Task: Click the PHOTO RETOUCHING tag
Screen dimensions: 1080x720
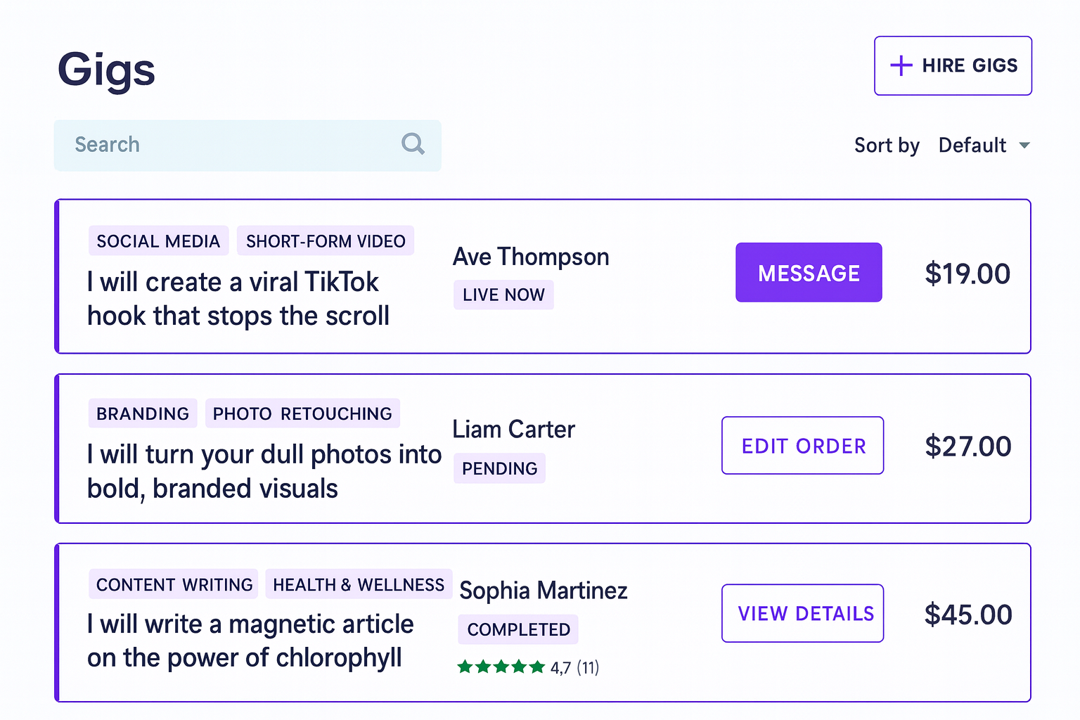Action: coord(302,413)
